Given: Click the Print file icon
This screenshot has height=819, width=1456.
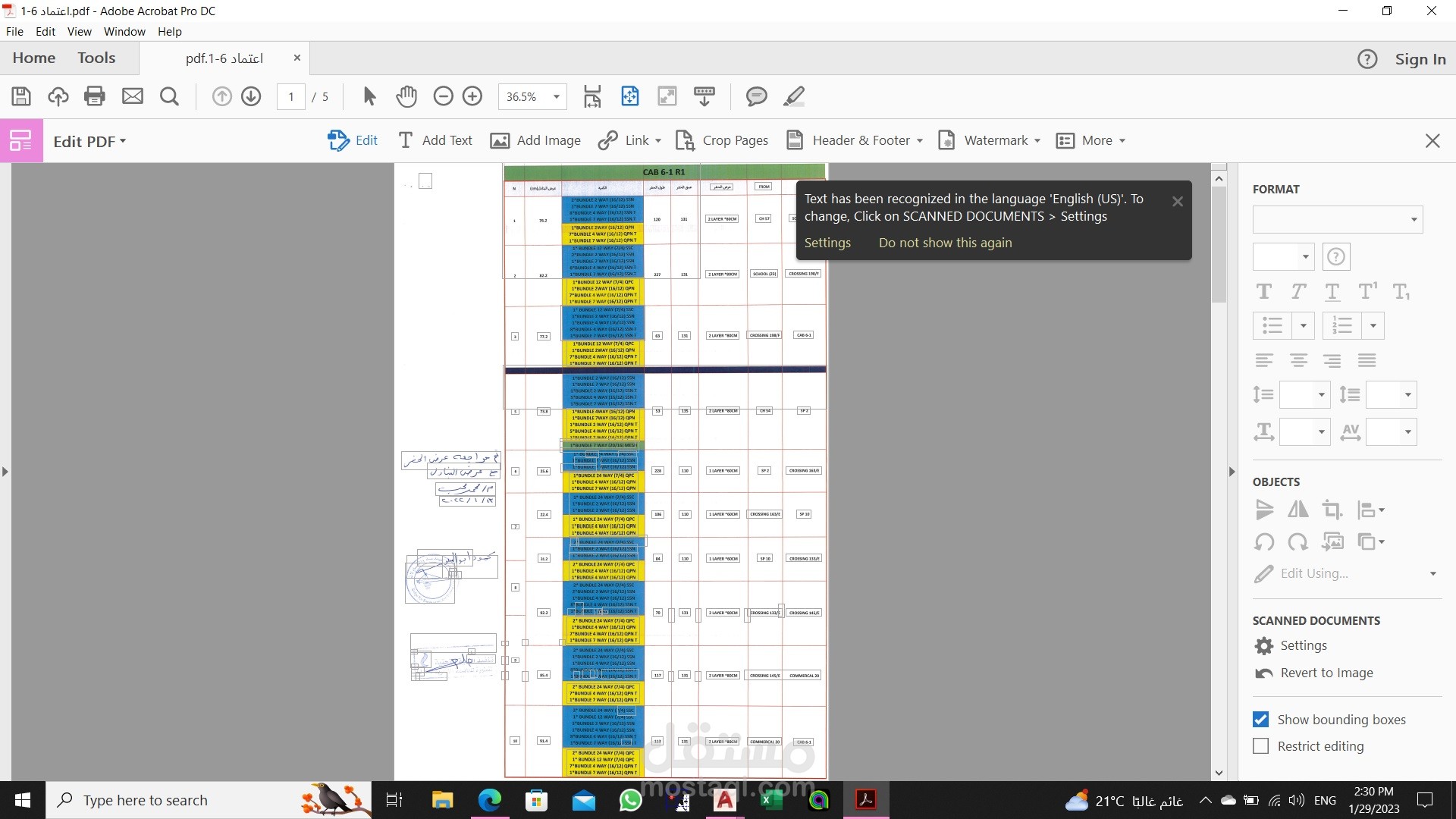Looking at the screenshot, I should [95, 96].
